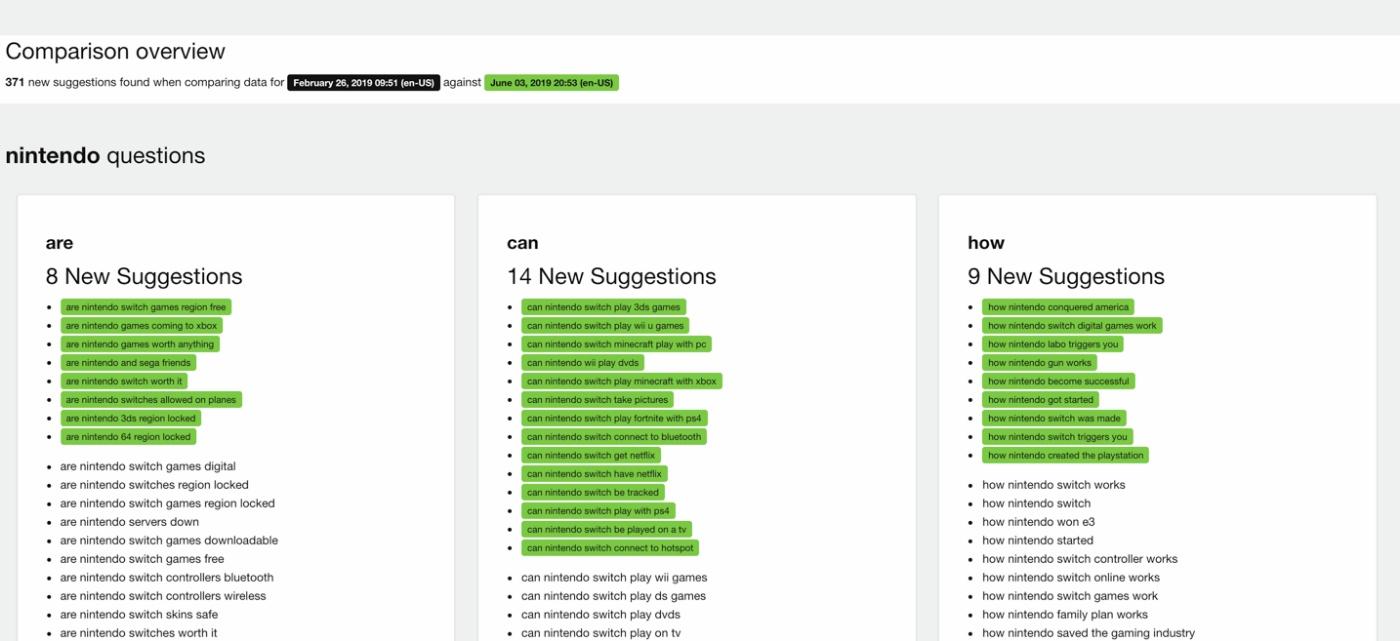This screenshot has width=1400, height=641.
Task: Select 'can nintendo switch play 3ds games'
Action: pyautogui.click(x=604, y=307)
